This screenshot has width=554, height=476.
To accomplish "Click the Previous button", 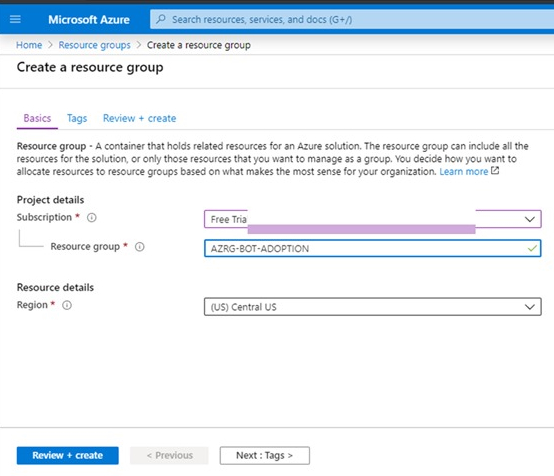I will point(169,455).
